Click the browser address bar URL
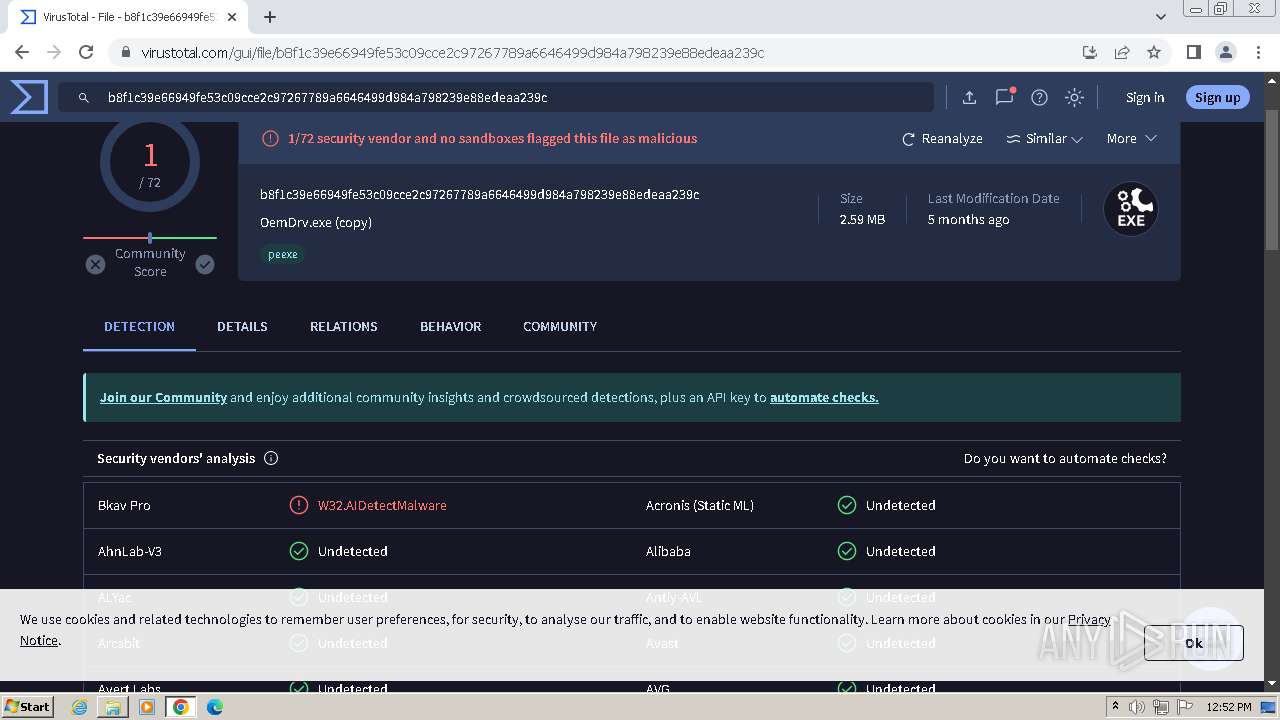 452,53
